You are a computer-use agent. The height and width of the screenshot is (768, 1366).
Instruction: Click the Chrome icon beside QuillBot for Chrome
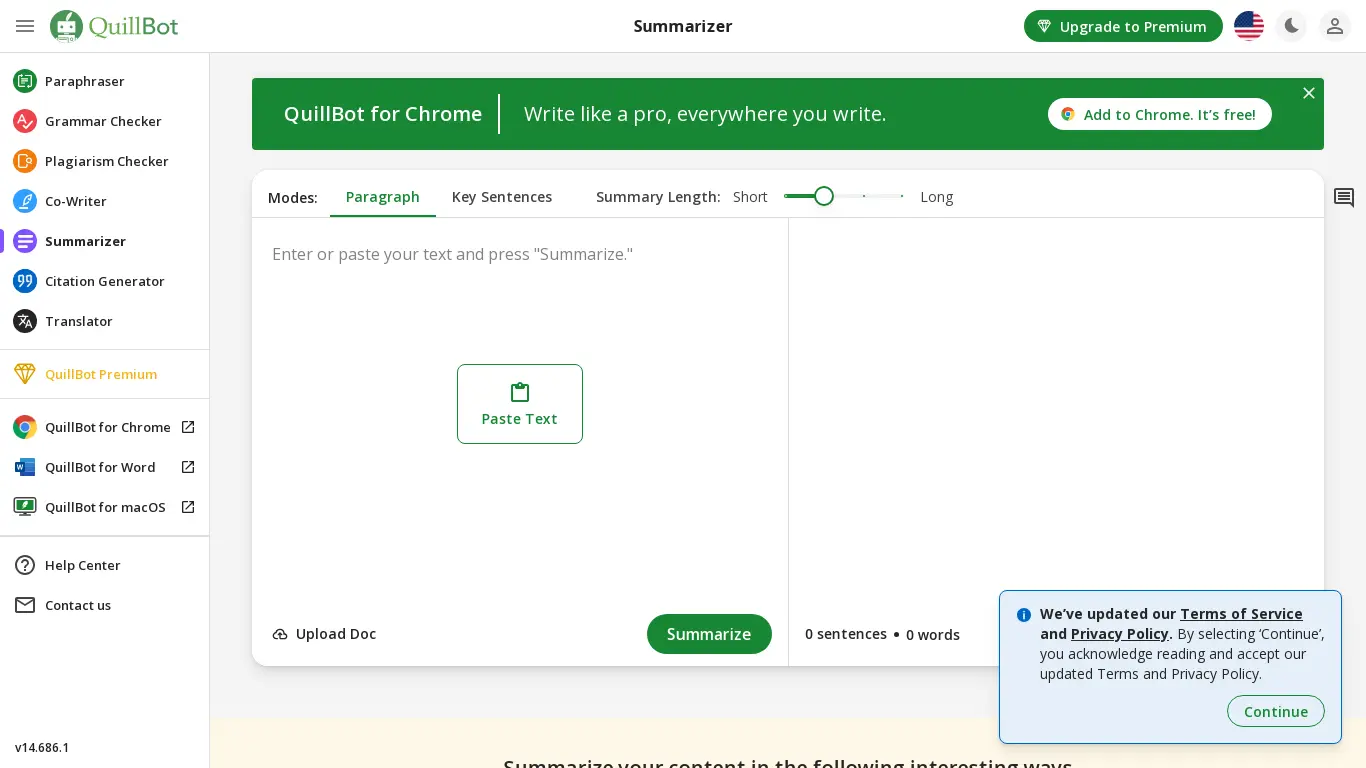[x=25, y=427]
